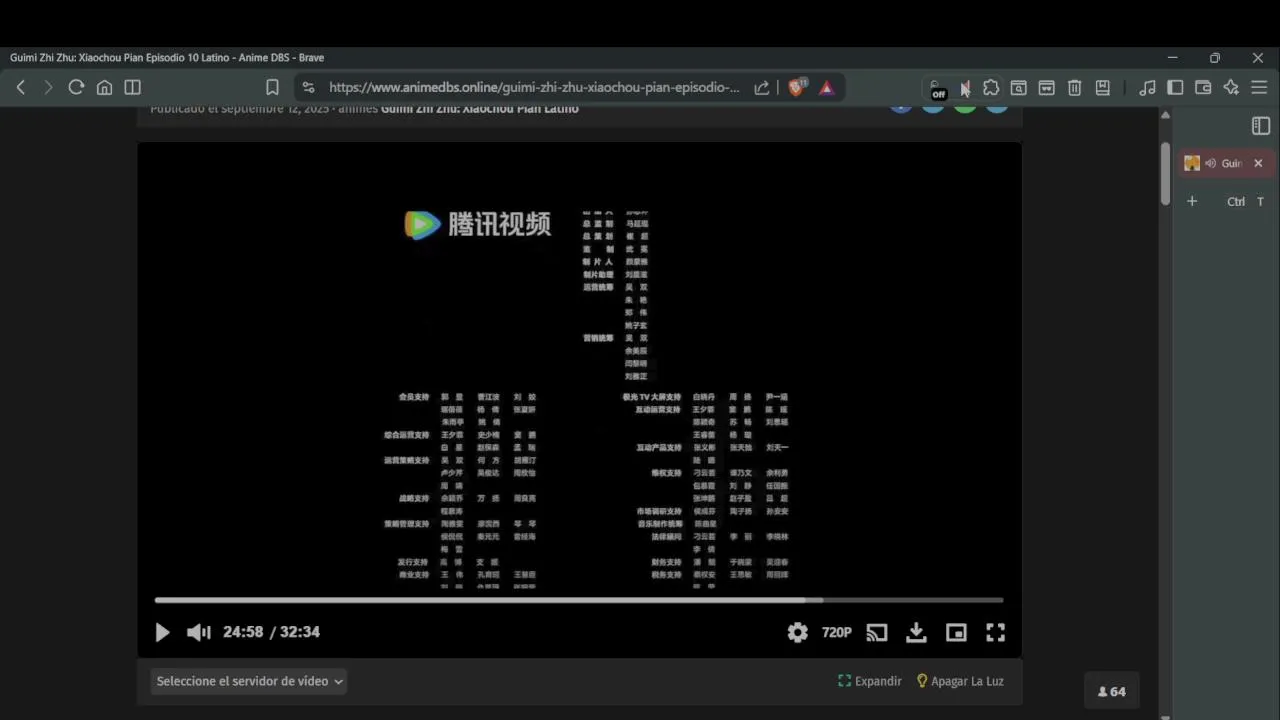Open site settings icon in address bar

[x=308, y=88]
